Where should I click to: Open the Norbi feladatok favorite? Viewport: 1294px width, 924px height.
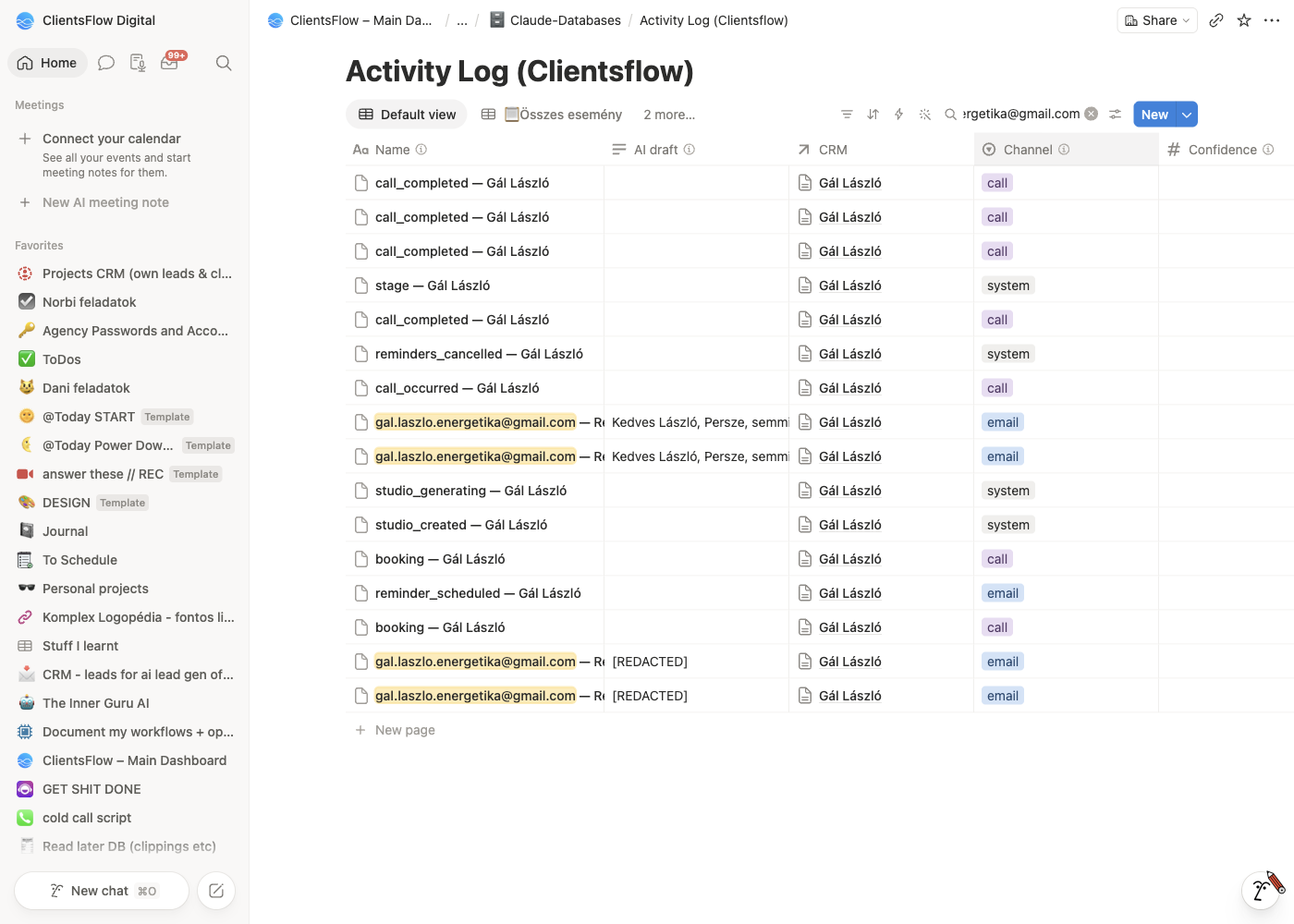coord(125,302)
